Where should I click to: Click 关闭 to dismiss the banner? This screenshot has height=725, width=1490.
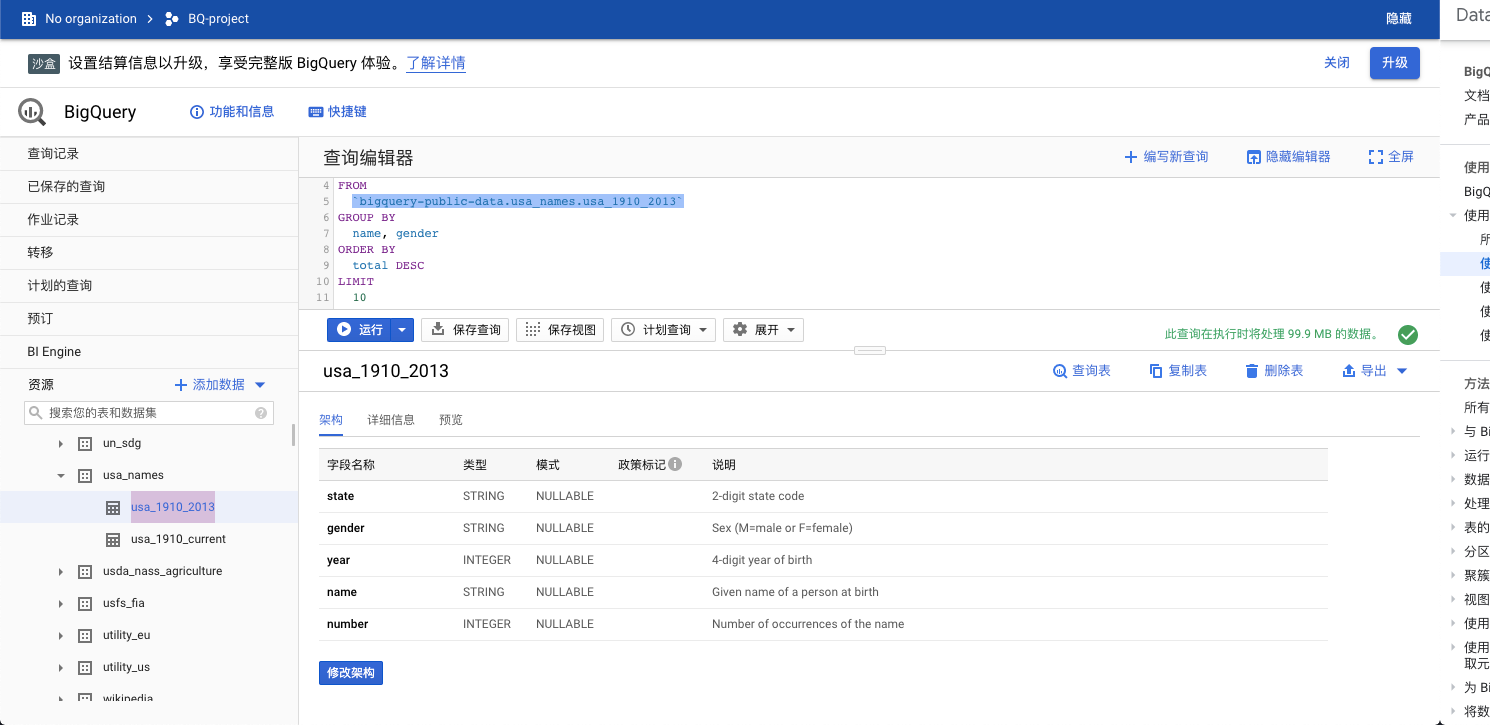[x=1337, y=63]
